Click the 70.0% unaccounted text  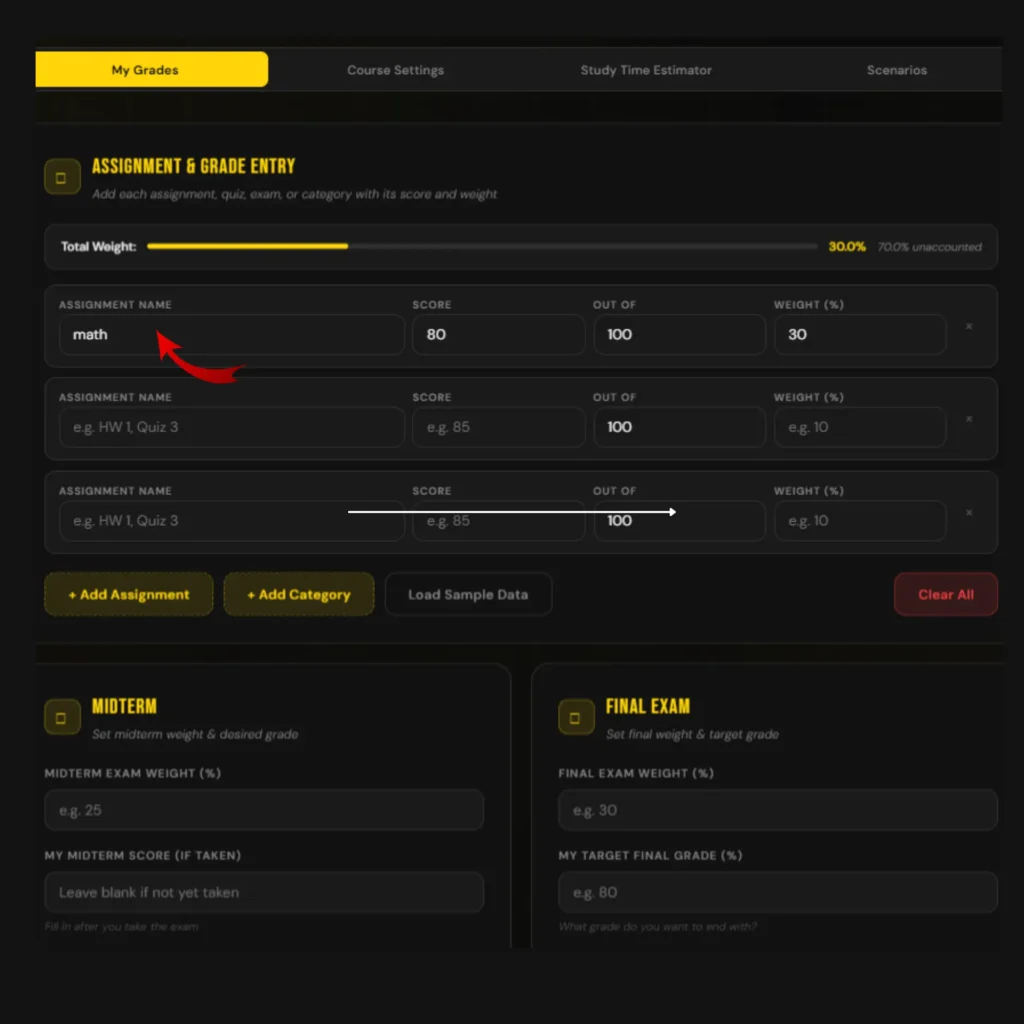[929, 247]
